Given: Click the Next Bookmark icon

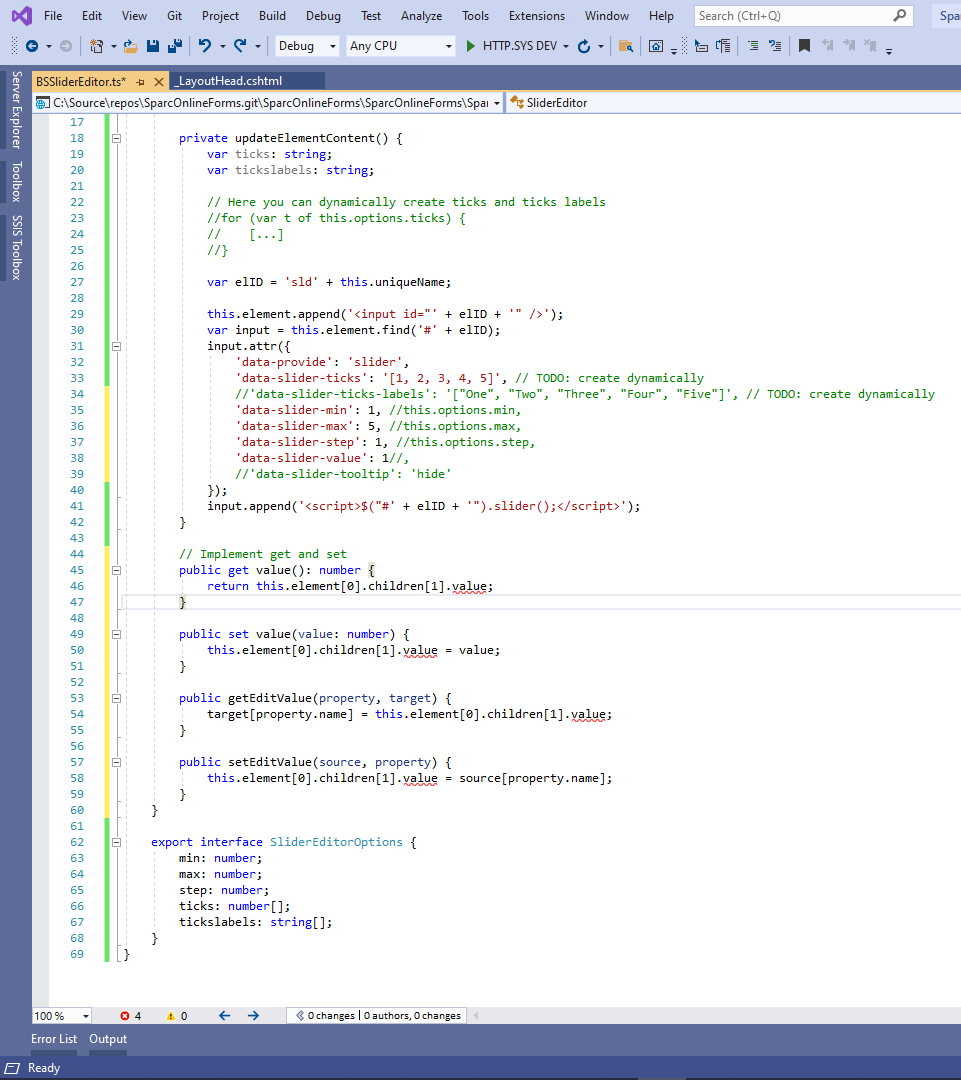Looking at the screenshot, I should 849,46.
